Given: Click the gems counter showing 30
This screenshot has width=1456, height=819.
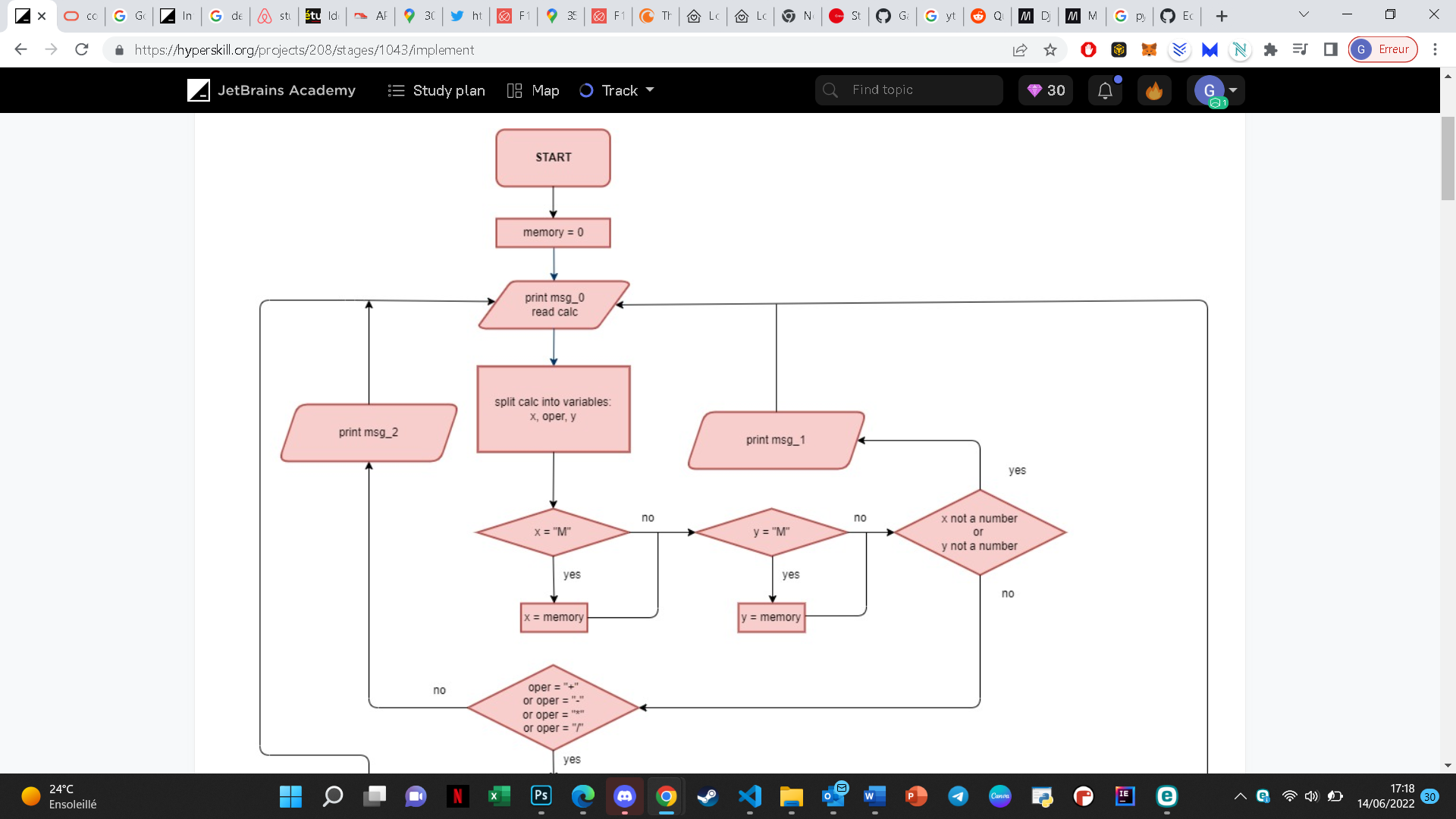Looking at the screenshot, I should coord(1046,90).
